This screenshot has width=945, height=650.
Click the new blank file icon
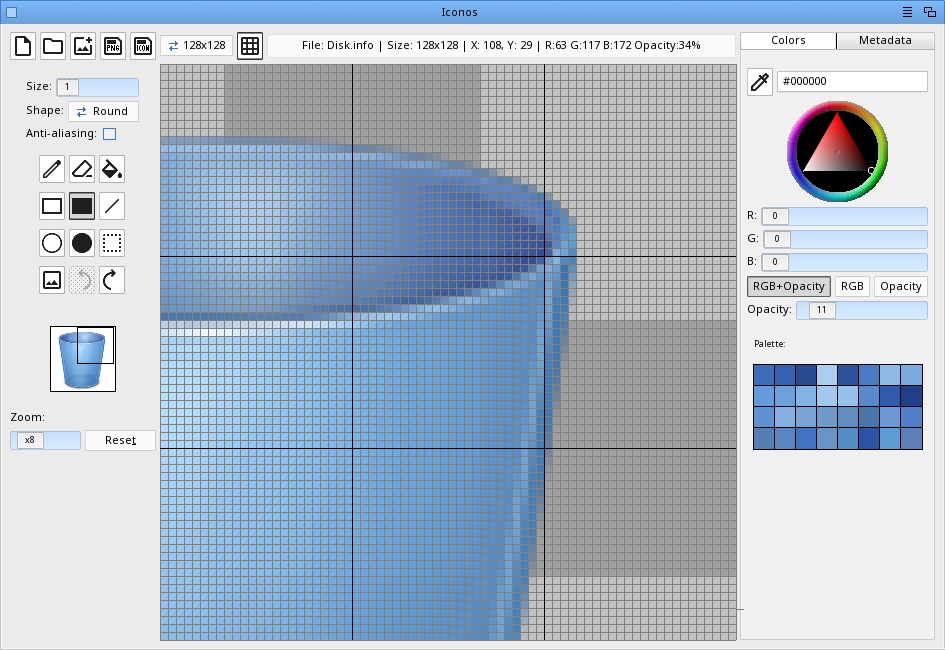tap(23, 46)
